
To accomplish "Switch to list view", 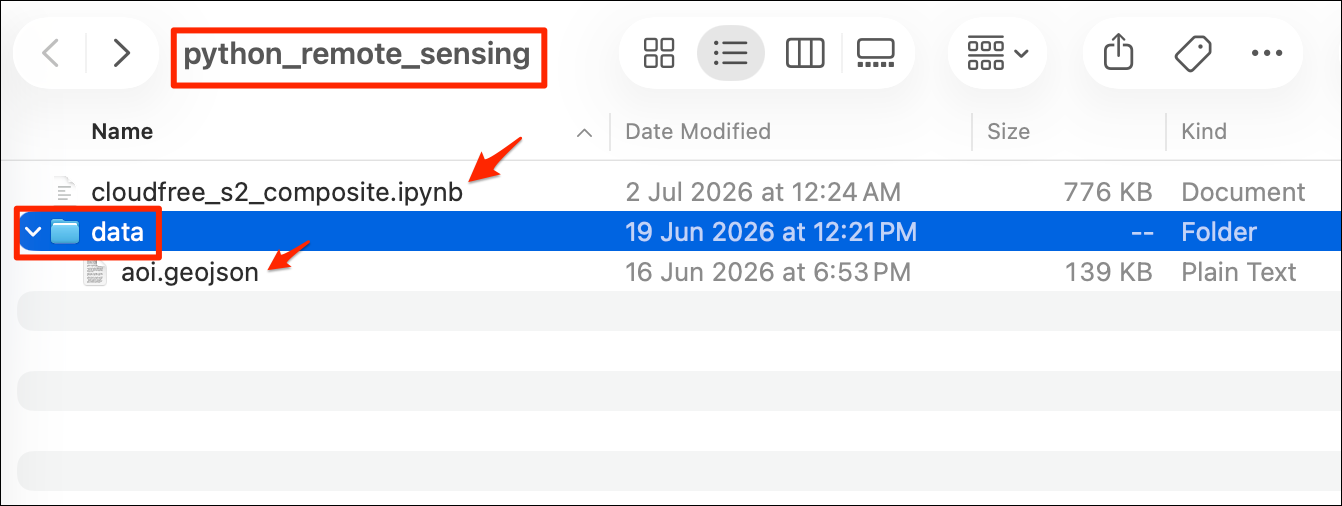I will [x=731, y=53].
